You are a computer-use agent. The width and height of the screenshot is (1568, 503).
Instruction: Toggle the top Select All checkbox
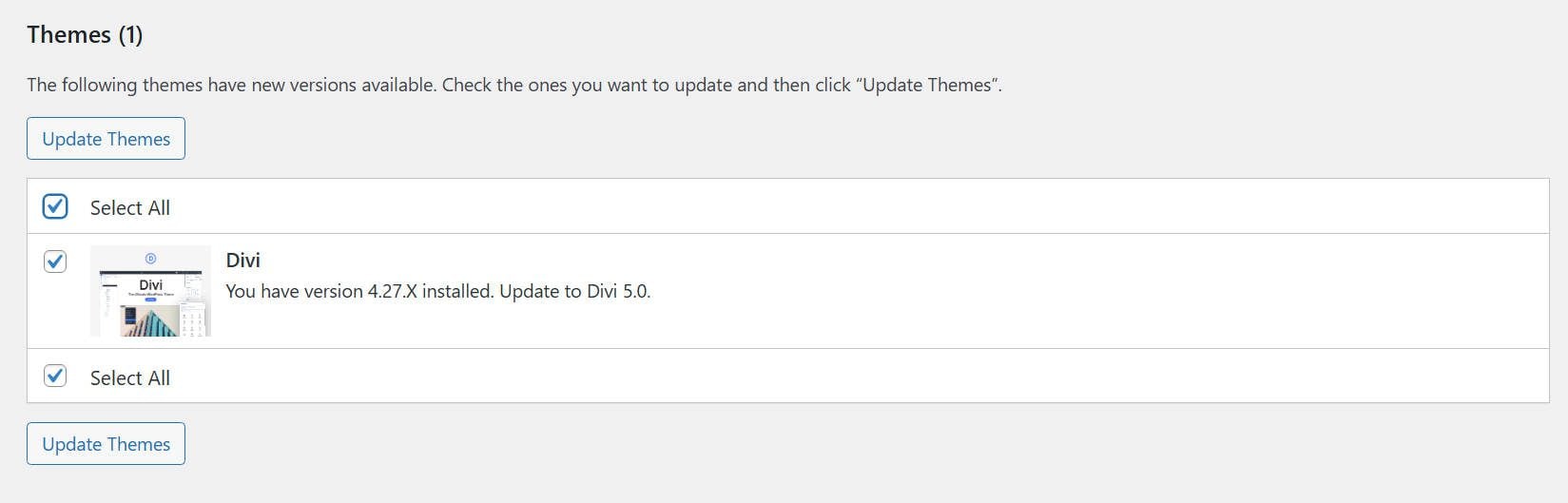pos(55,206)
